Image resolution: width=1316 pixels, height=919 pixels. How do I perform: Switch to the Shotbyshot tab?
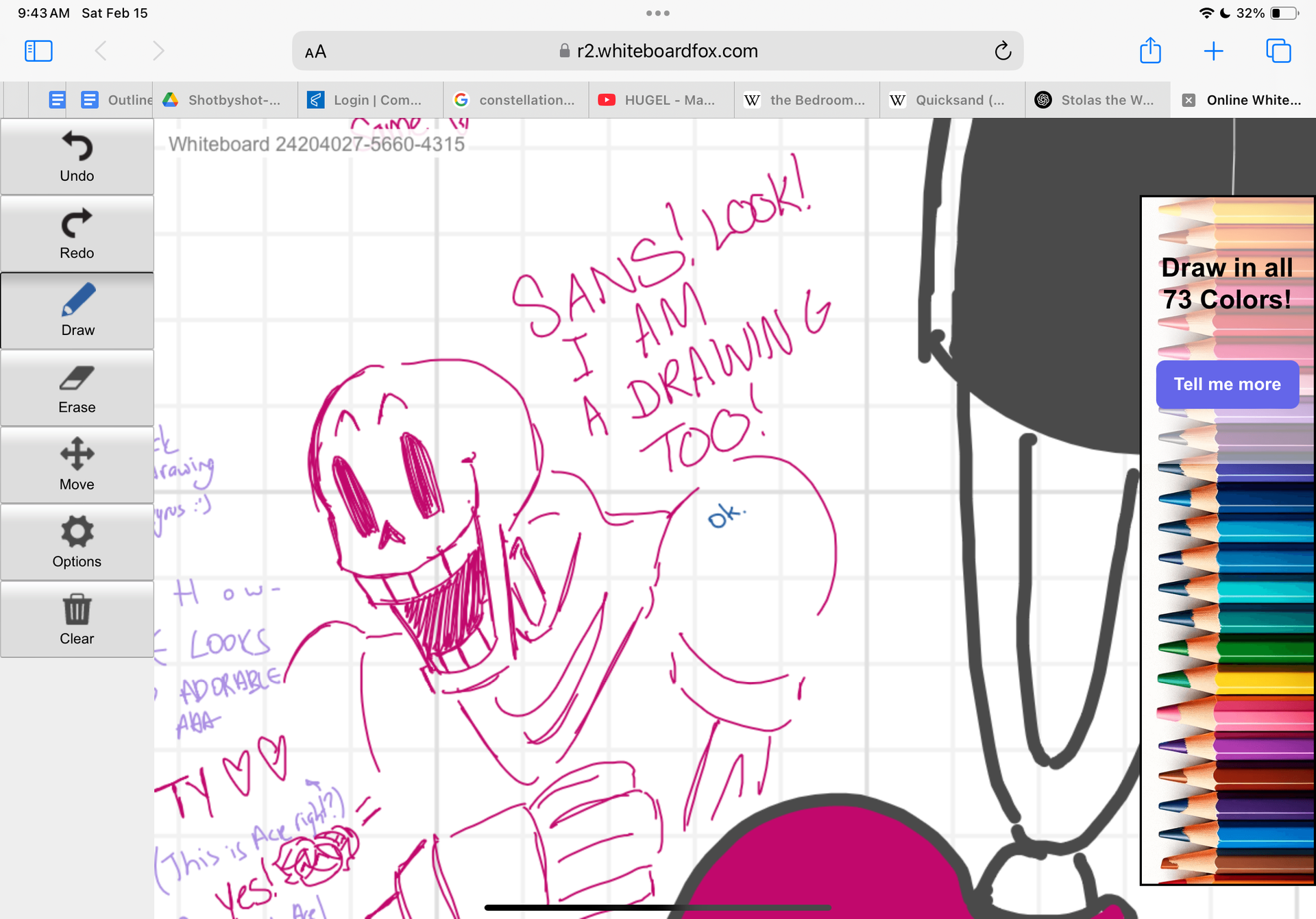(226, 100)
